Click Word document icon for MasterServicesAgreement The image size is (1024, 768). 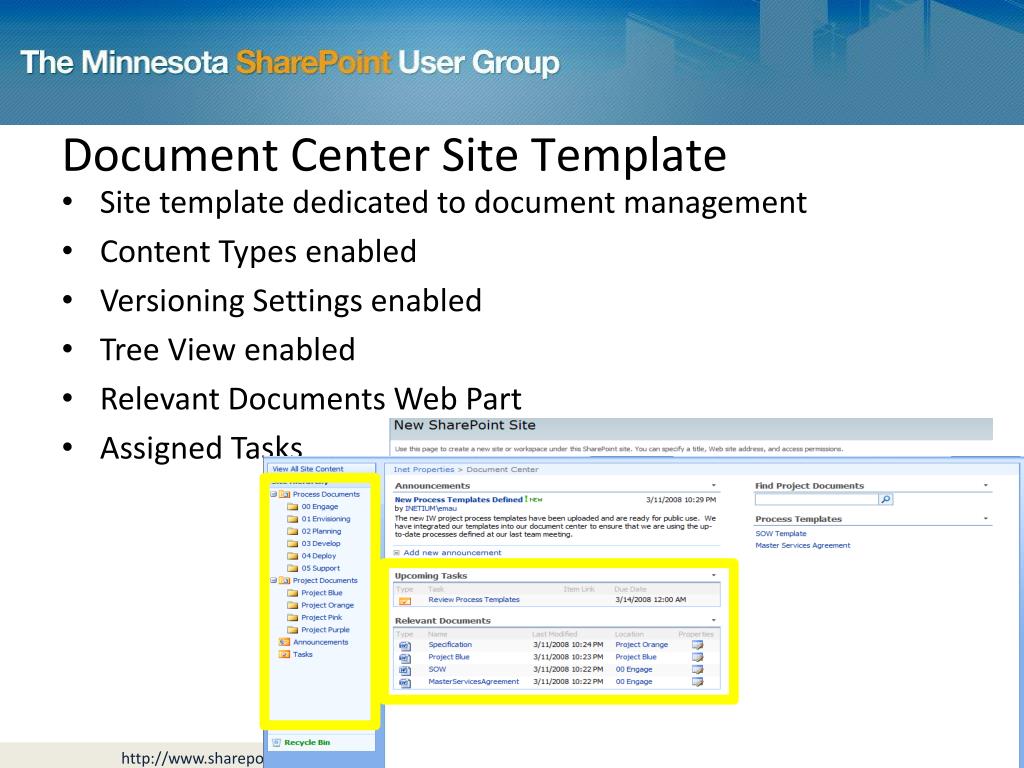[x=405, y=682]
